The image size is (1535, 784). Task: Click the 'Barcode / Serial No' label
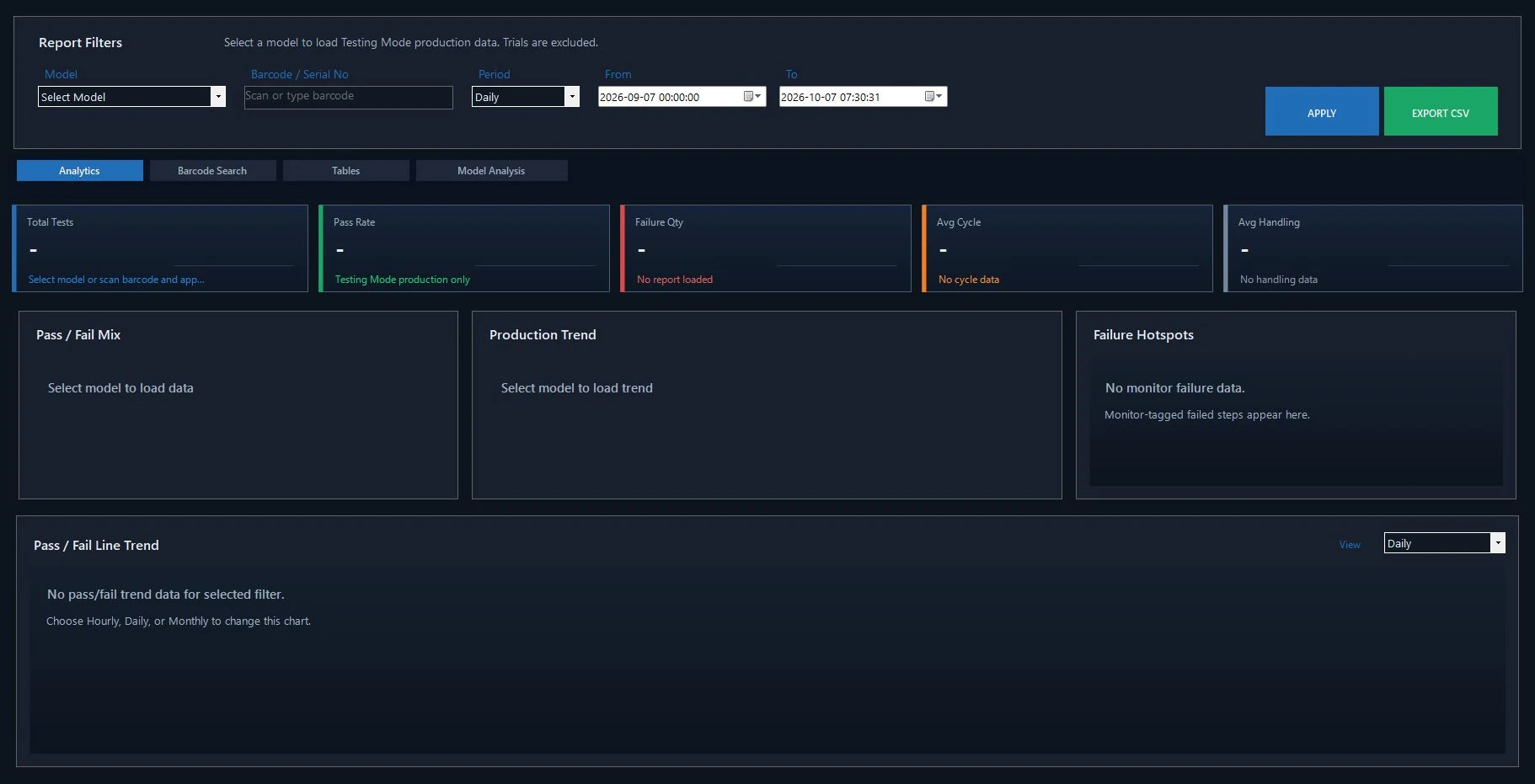point(299,74)
